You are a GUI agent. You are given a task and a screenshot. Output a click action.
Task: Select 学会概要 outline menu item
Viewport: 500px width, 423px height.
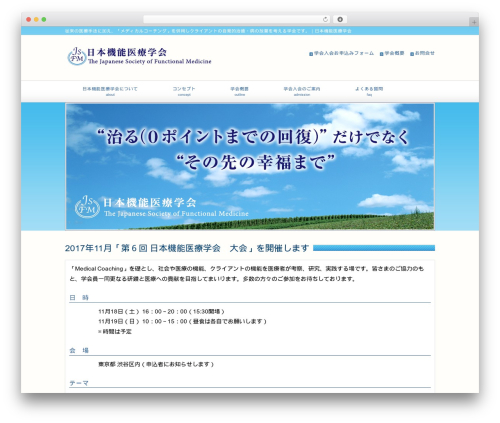click(x=239, y=91)
